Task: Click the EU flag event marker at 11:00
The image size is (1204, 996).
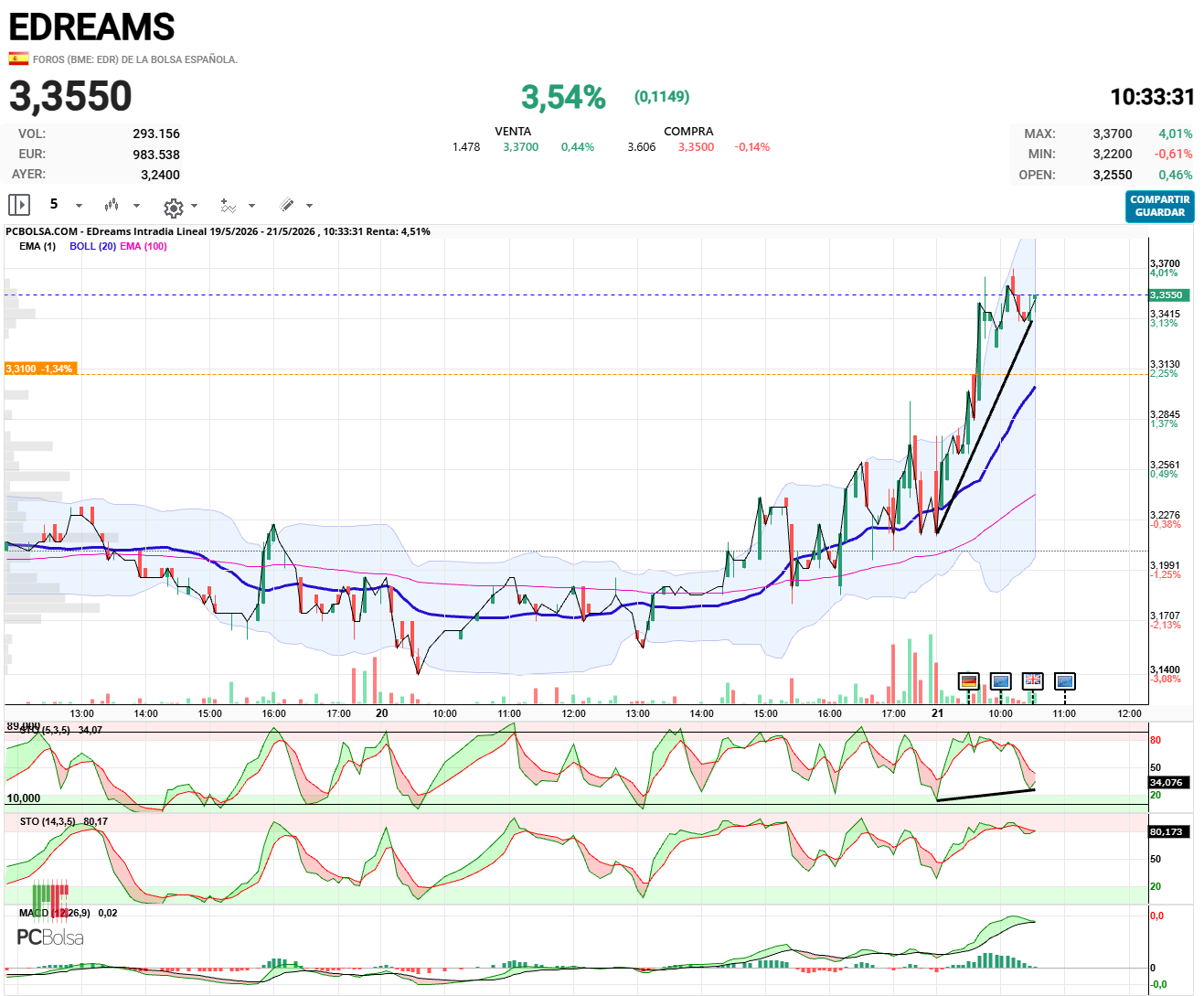Action: (1064, 680)
